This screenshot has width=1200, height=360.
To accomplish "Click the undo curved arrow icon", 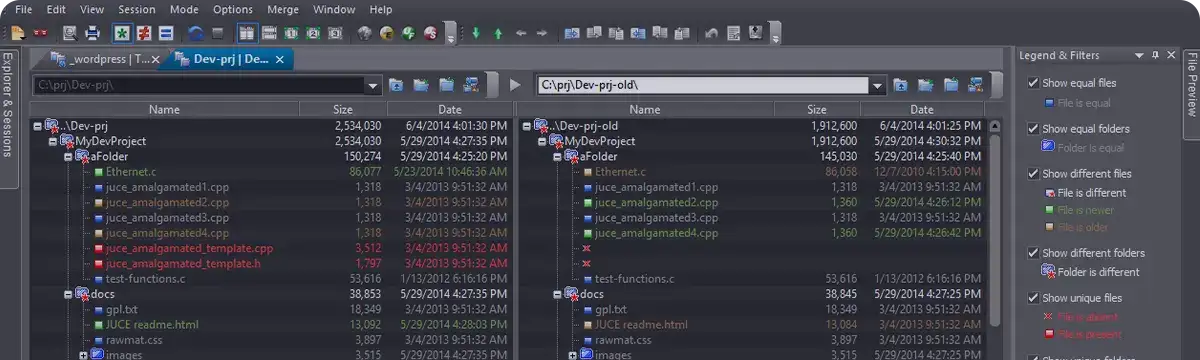I will [x=711, y=33].
